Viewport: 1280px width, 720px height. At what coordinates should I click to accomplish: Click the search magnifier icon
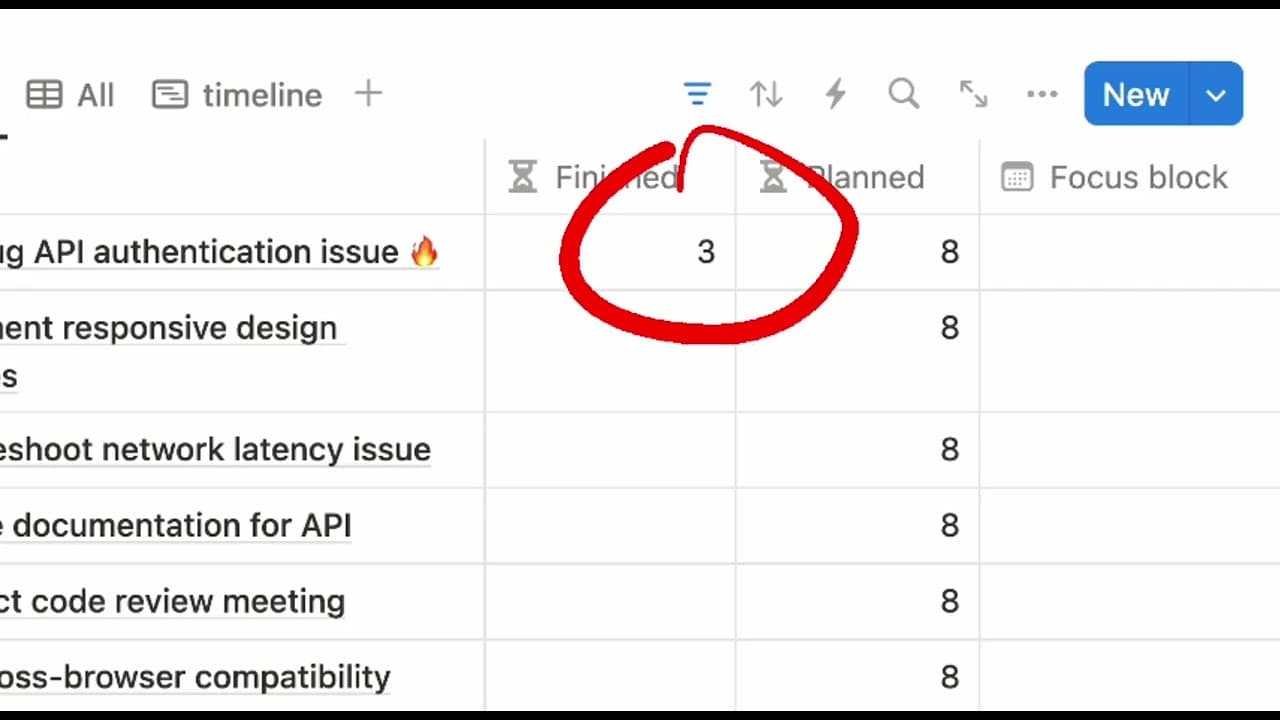click(x=903, y=95)
